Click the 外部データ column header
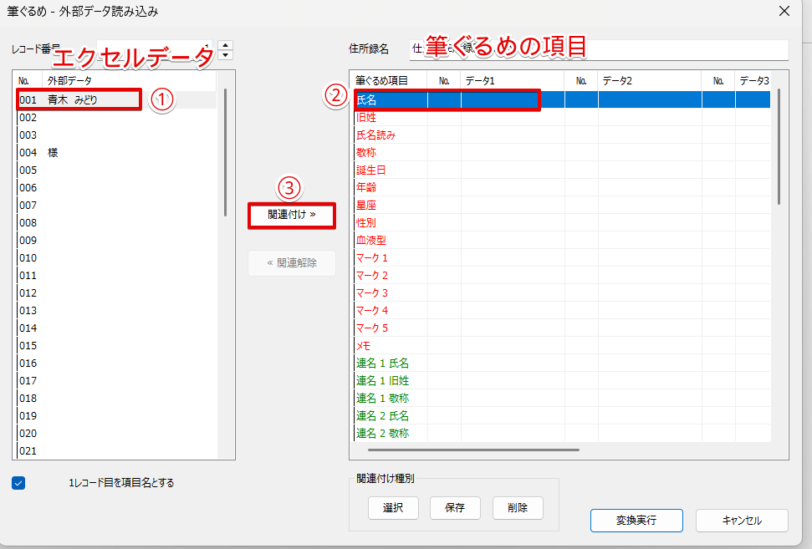812x549 pixels. pos(129,81)
